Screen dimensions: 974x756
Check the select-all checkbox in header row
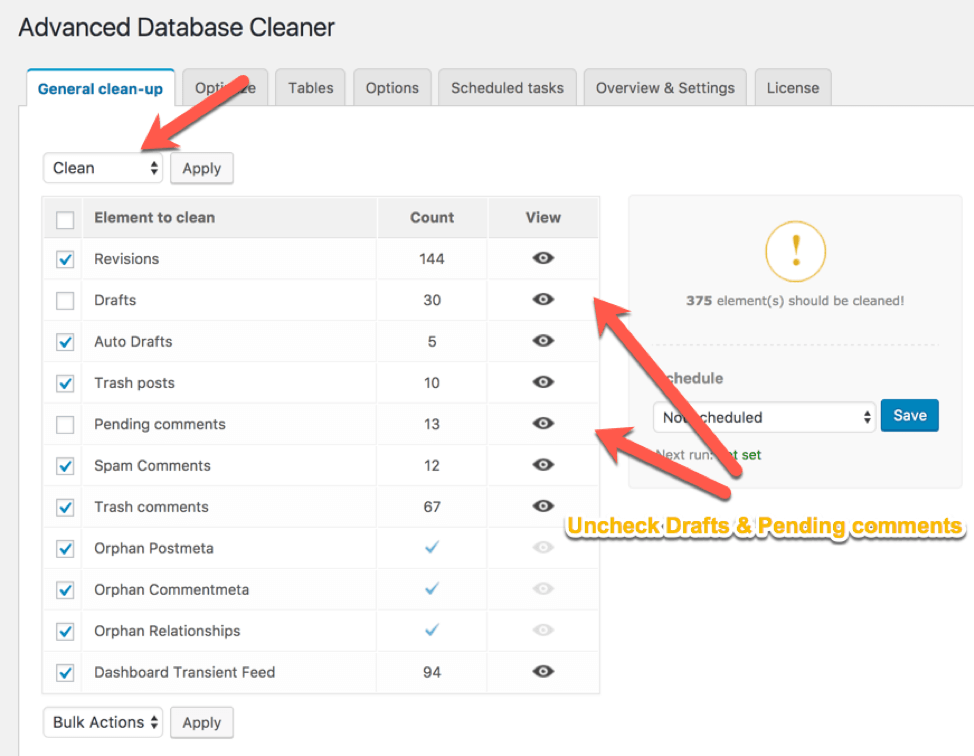coord(64,218)
